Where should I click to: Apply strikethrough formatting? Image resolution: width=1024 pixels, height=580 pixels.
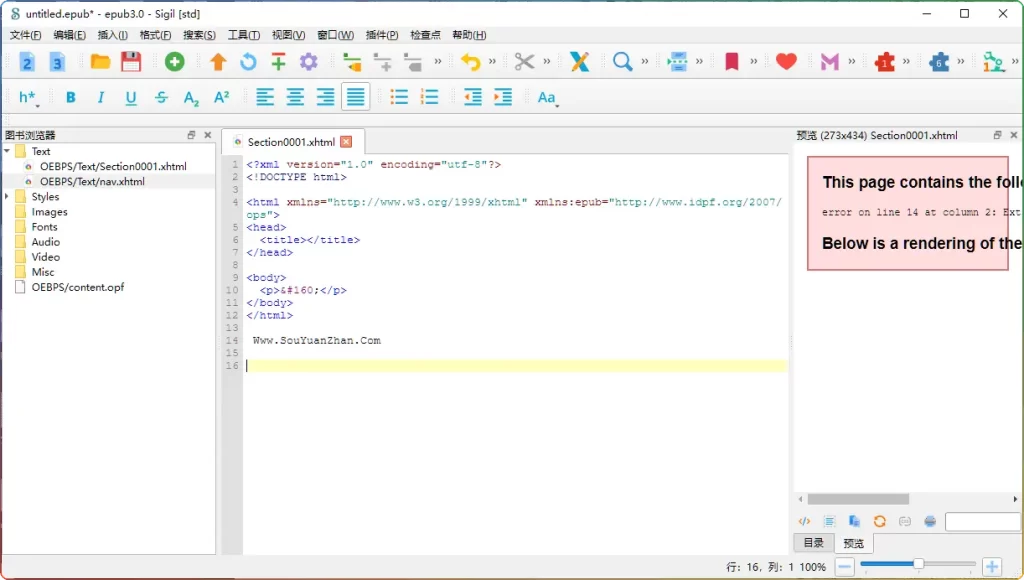click(x=161, y=97)
